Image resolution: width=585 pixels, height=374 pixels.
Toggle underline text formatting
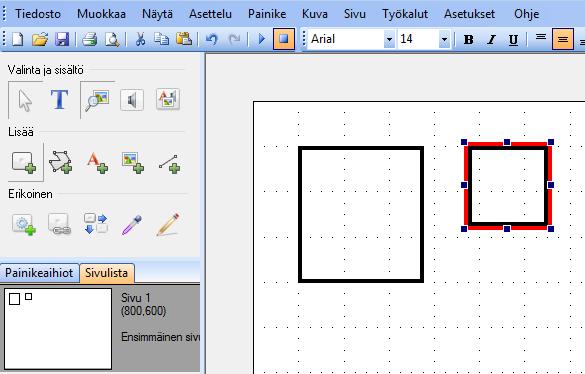coord(513,39)
